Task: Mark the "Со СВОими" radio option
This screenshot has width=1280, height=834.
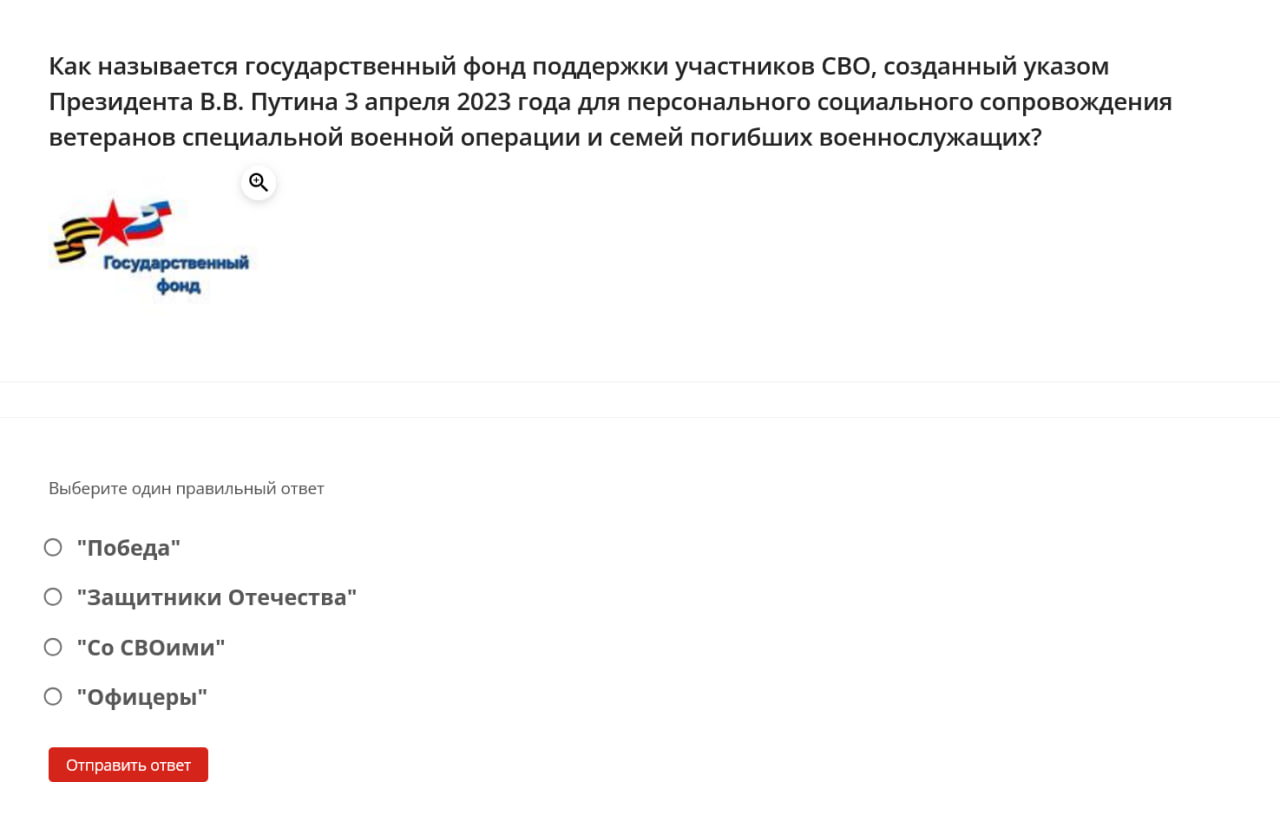Action: [53, 647]
